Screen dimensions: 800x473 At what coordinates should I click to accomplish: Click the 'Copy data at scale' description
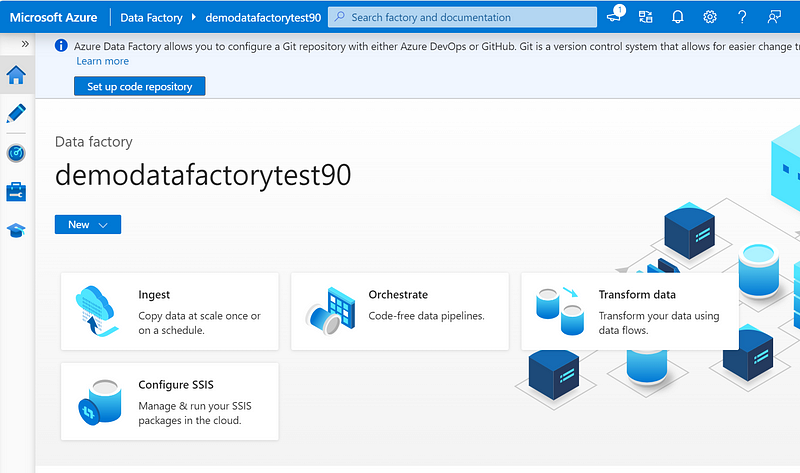tap(199, 323)
